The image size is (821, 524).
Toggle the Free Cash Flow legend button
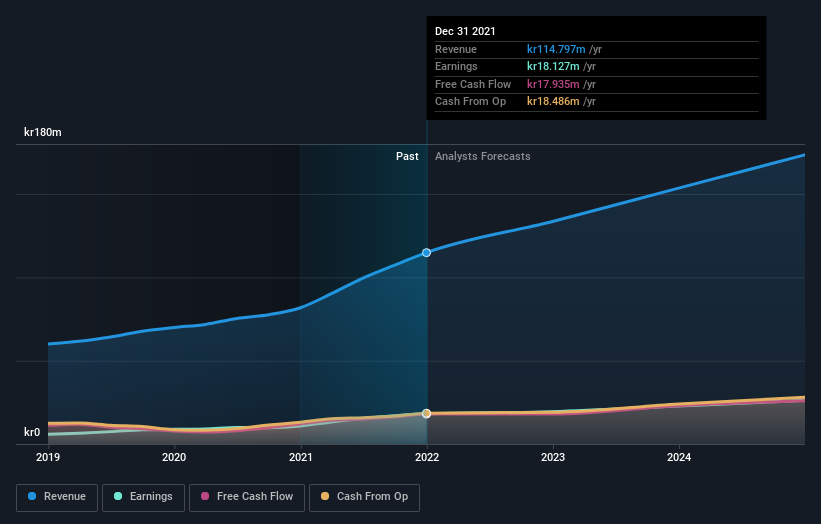247,497
